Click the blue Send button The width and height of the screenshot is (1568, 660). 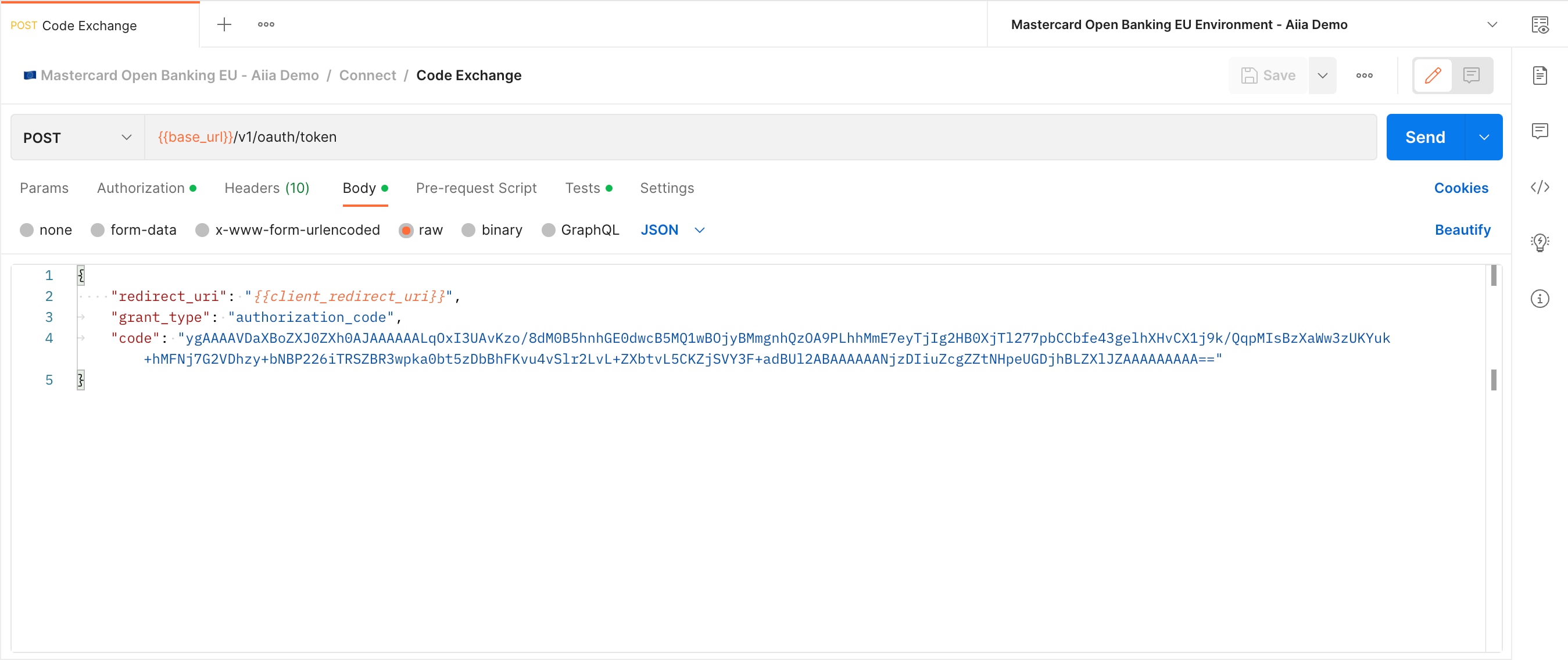pyautogui.click(x=1424, y=138)
